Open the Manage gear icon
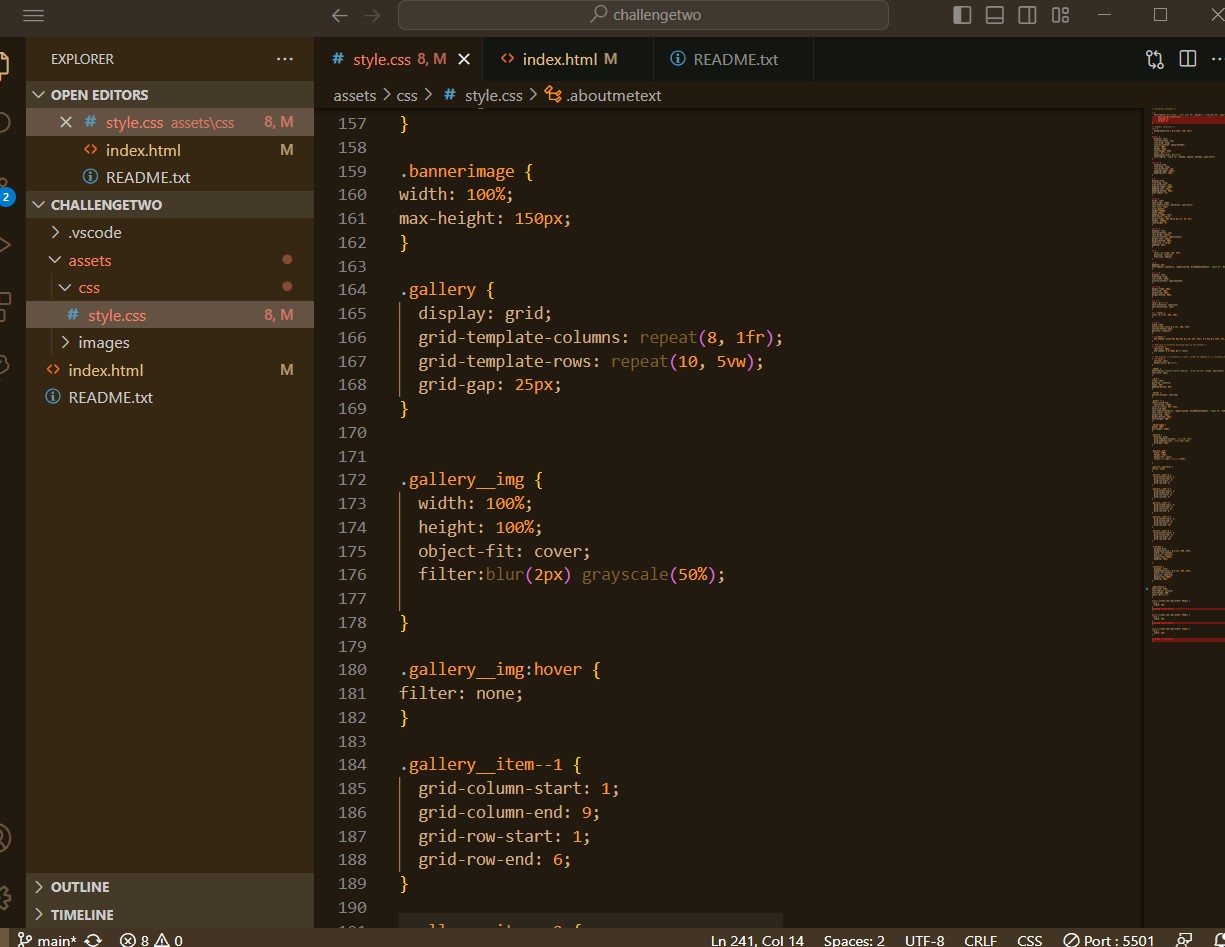This screenshot has height=947, width=1225. pos(4,896)
